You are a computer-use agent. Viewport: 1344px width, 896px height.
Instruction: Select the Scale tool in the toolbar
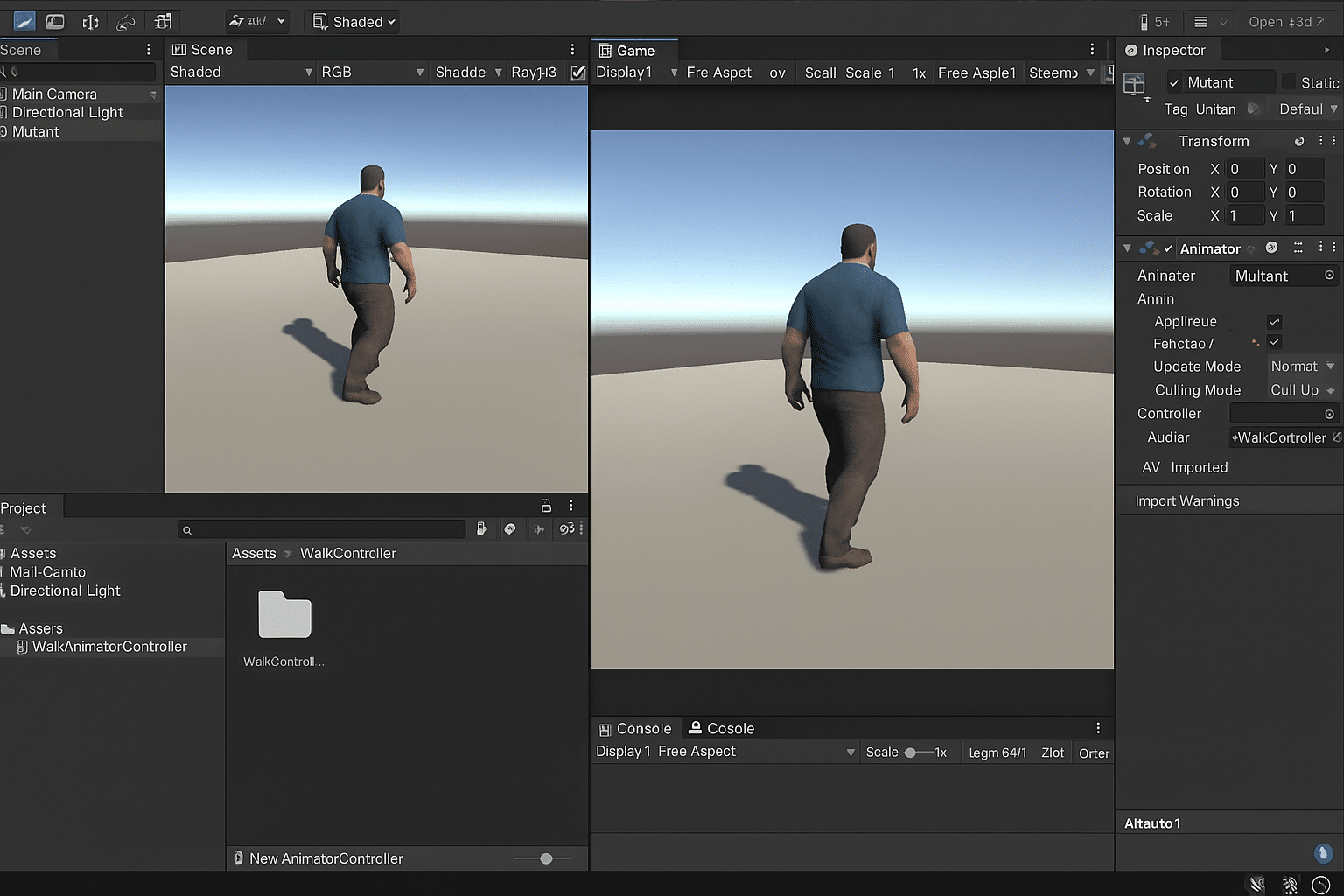point(125,21)
